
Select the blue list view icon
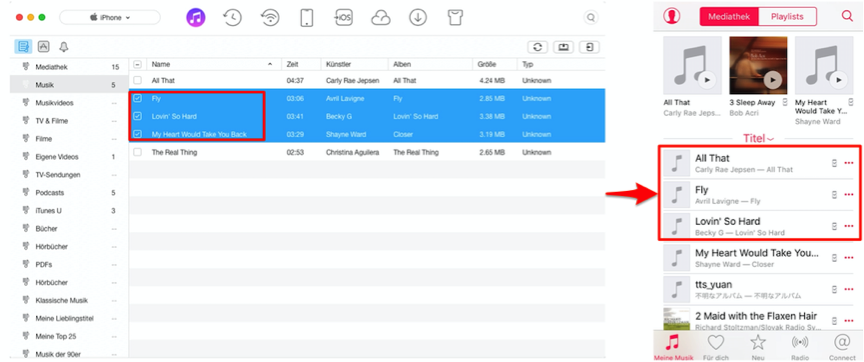pos(23,47)
